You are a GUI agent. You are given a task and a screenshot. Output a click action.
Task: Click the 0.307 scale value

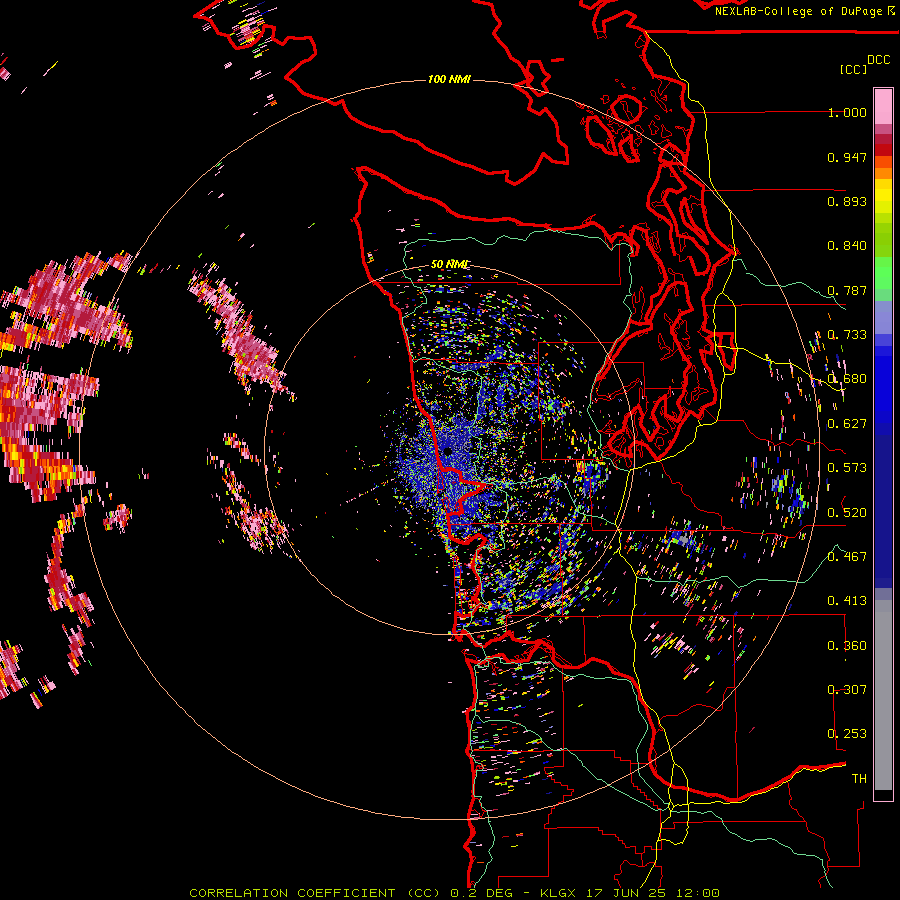(847, 689)
